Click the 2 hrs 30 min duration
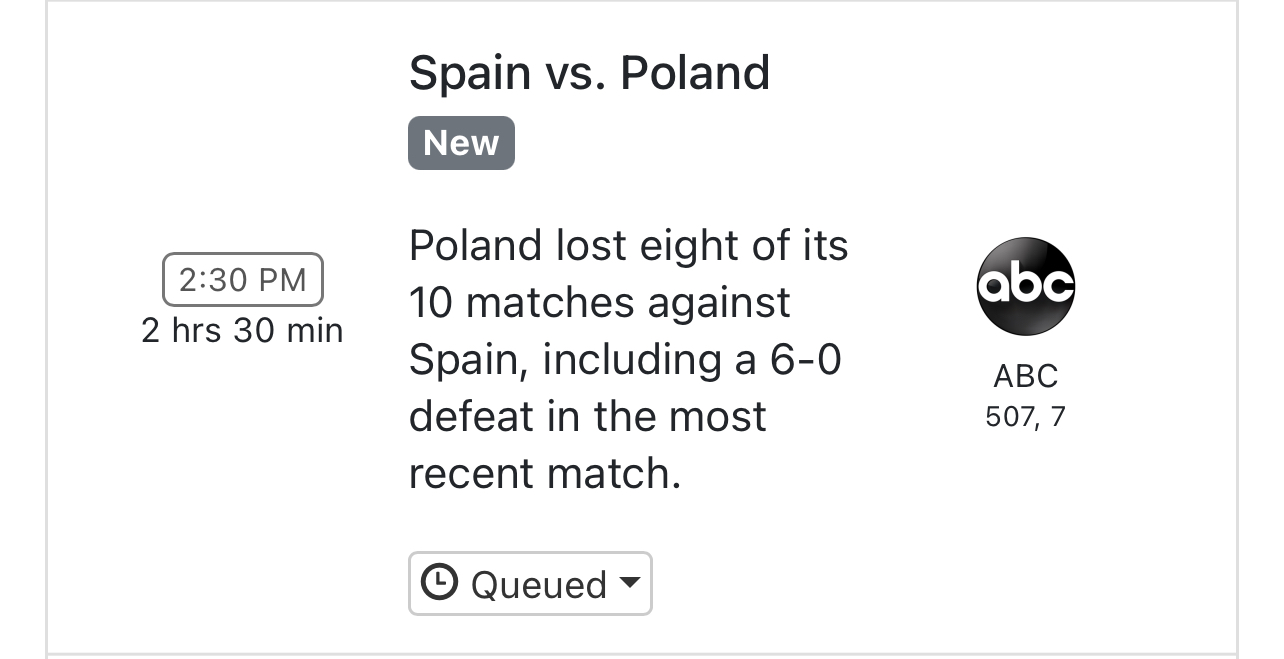Image resolution: width=1284 pixels, height=659 pixels. point(242,331)
